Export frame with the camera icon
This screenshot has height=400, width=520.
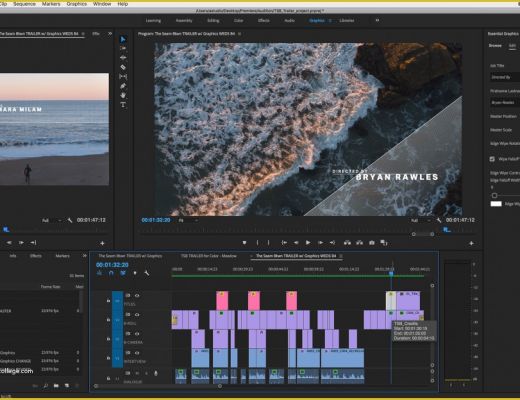(372, 243)
